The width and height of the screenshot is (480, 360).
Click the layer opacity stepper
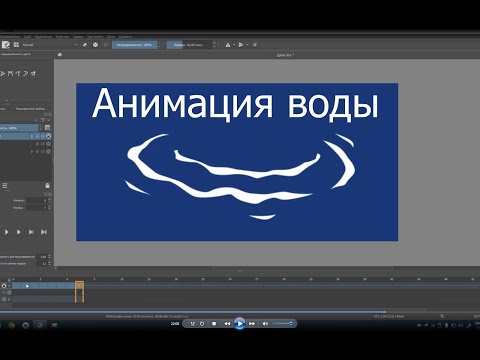click(41, 128)
